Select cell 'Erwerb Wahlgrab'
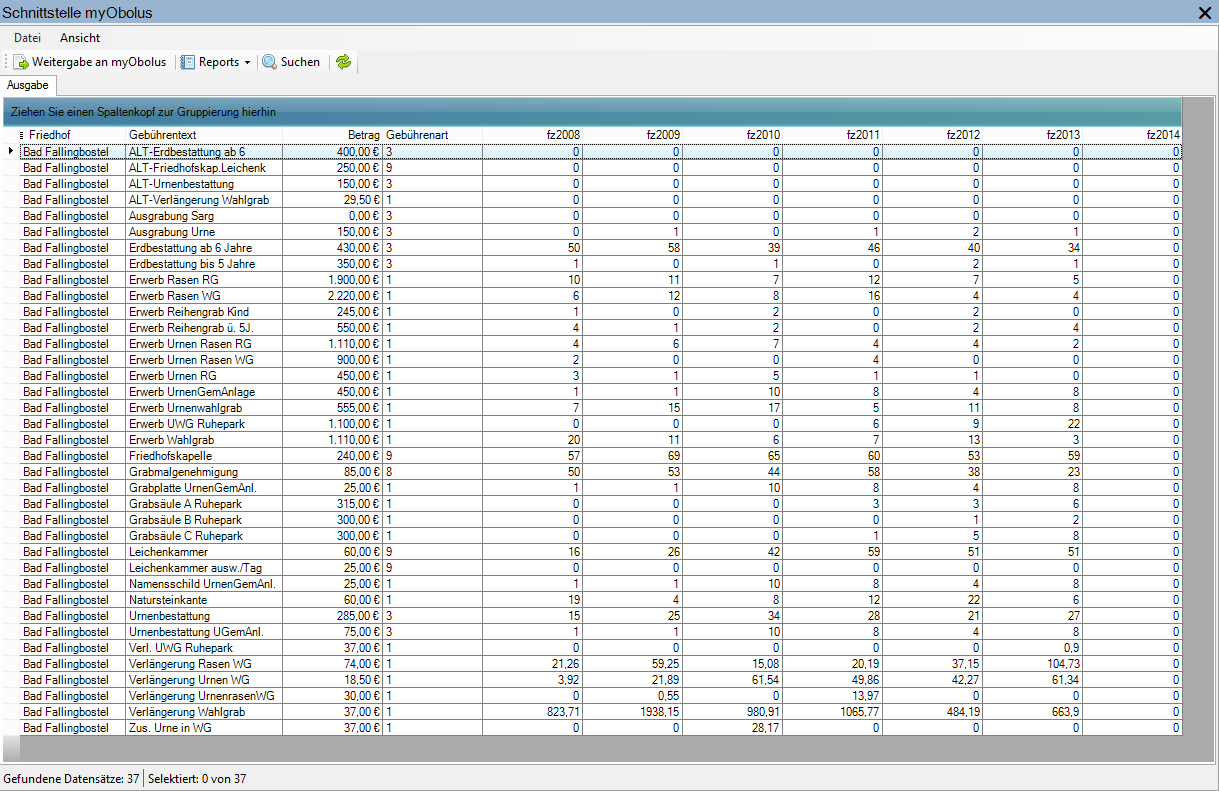1219x791 pixels. [204, 440]
